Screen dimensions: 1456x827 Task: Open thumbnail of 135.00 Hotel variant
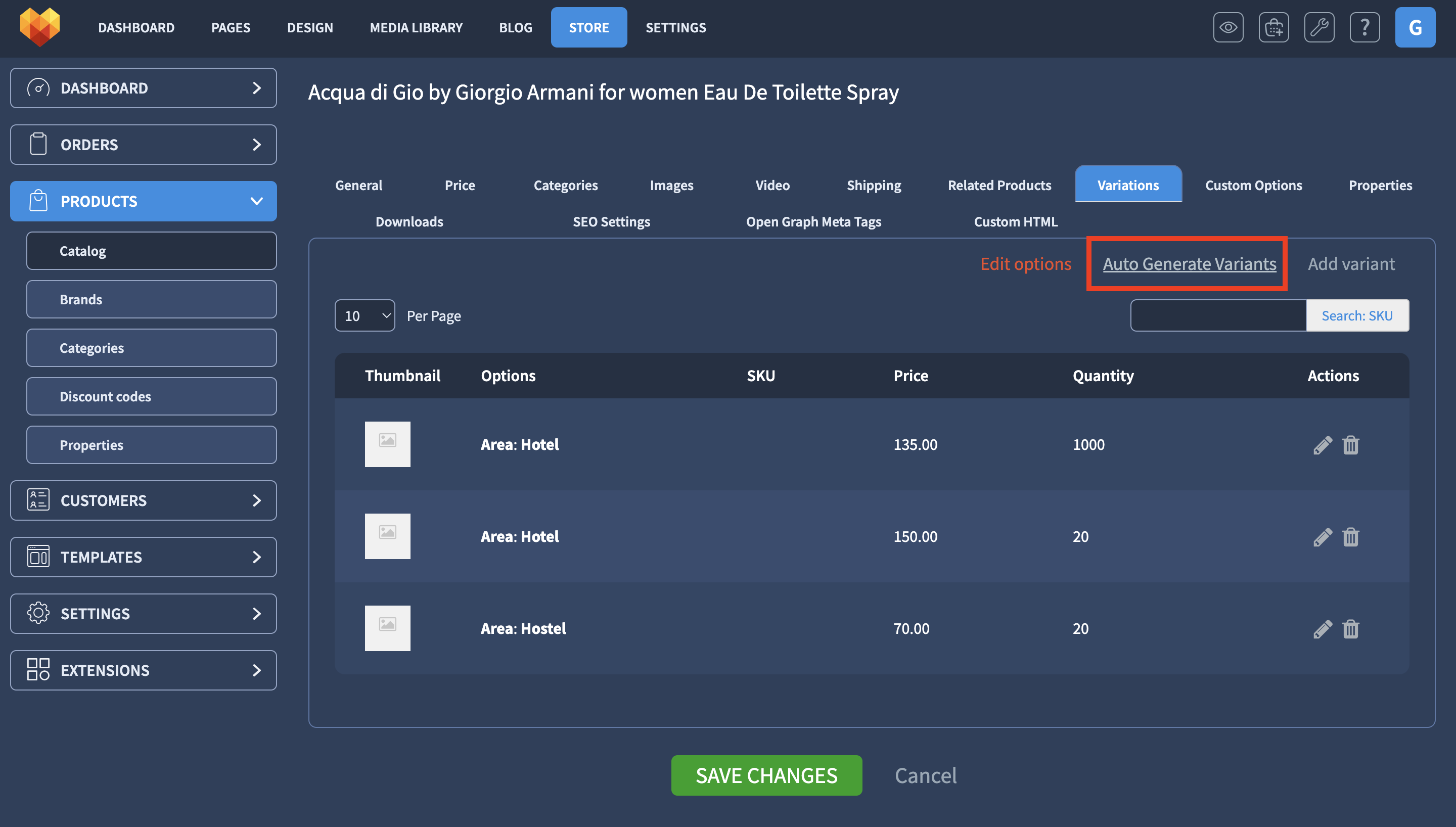[387, 444]
